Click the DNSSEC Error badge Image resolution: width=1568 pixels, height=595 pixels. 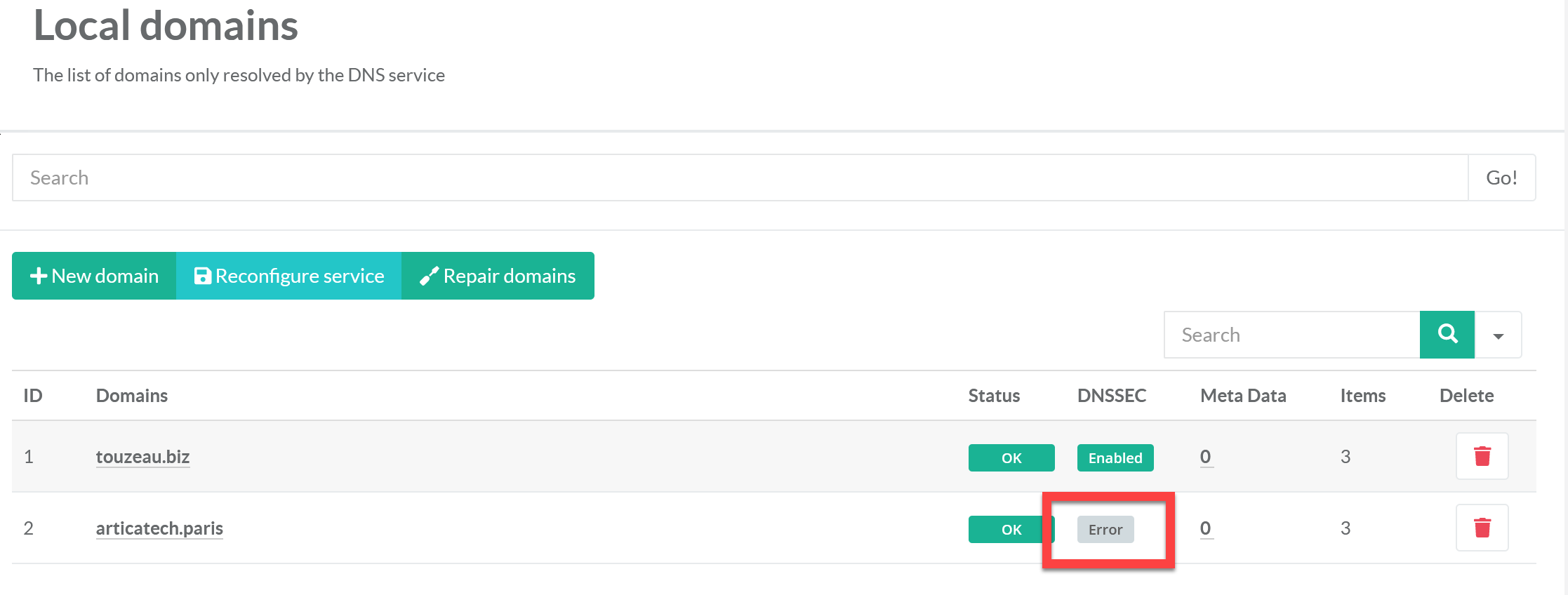[x=1105, y=530]
